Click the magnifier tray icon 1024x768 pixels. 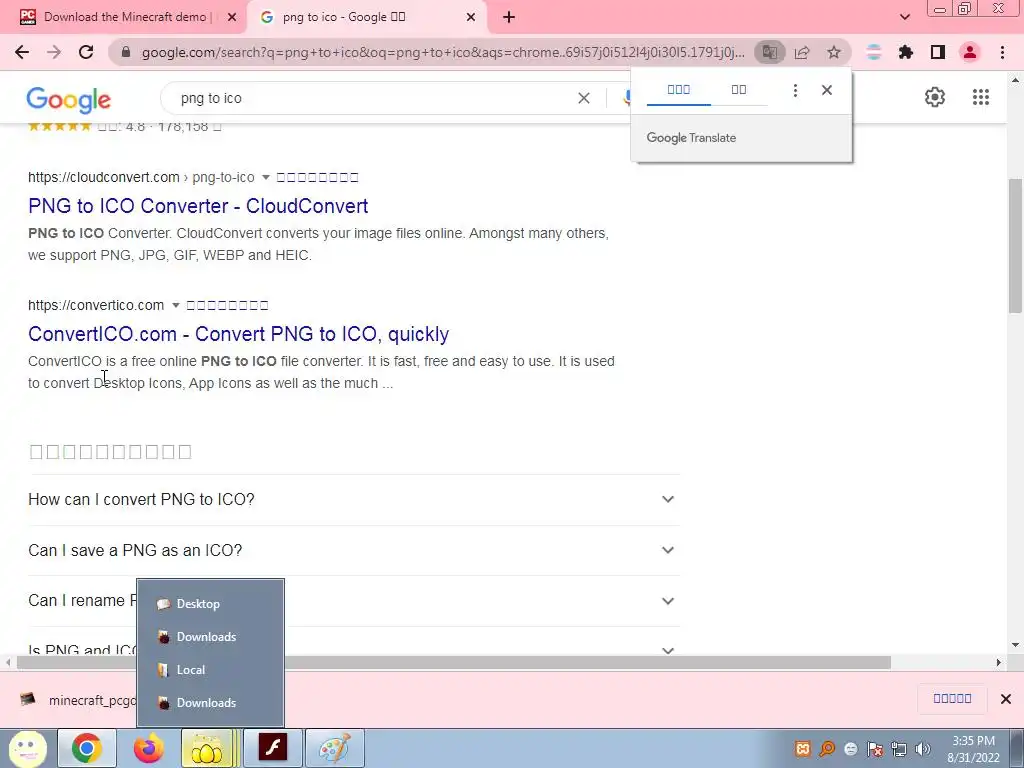click(x=827, y=749)
